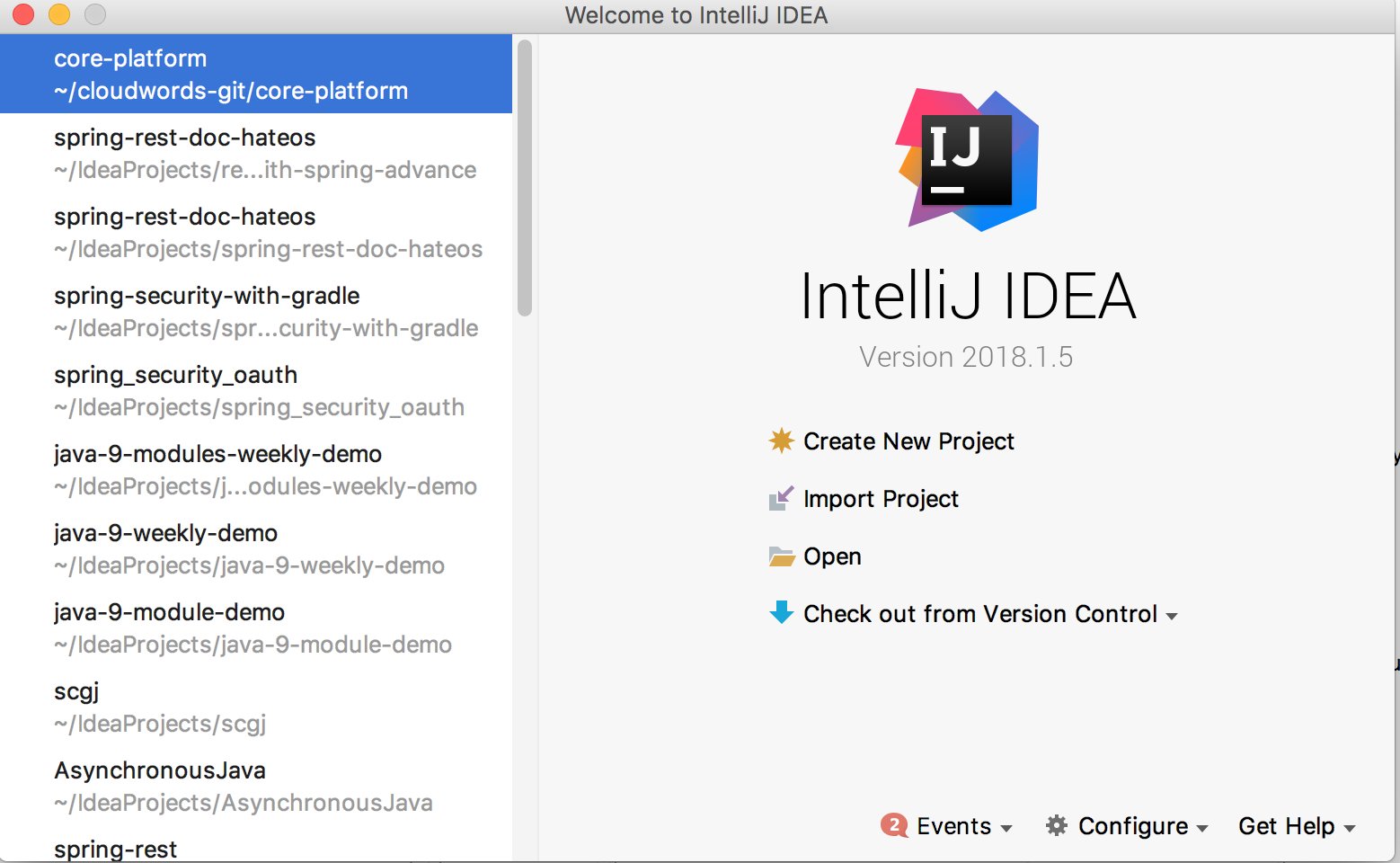Choose Import Project
The image size is (1400, 863).
pos(881,499)
